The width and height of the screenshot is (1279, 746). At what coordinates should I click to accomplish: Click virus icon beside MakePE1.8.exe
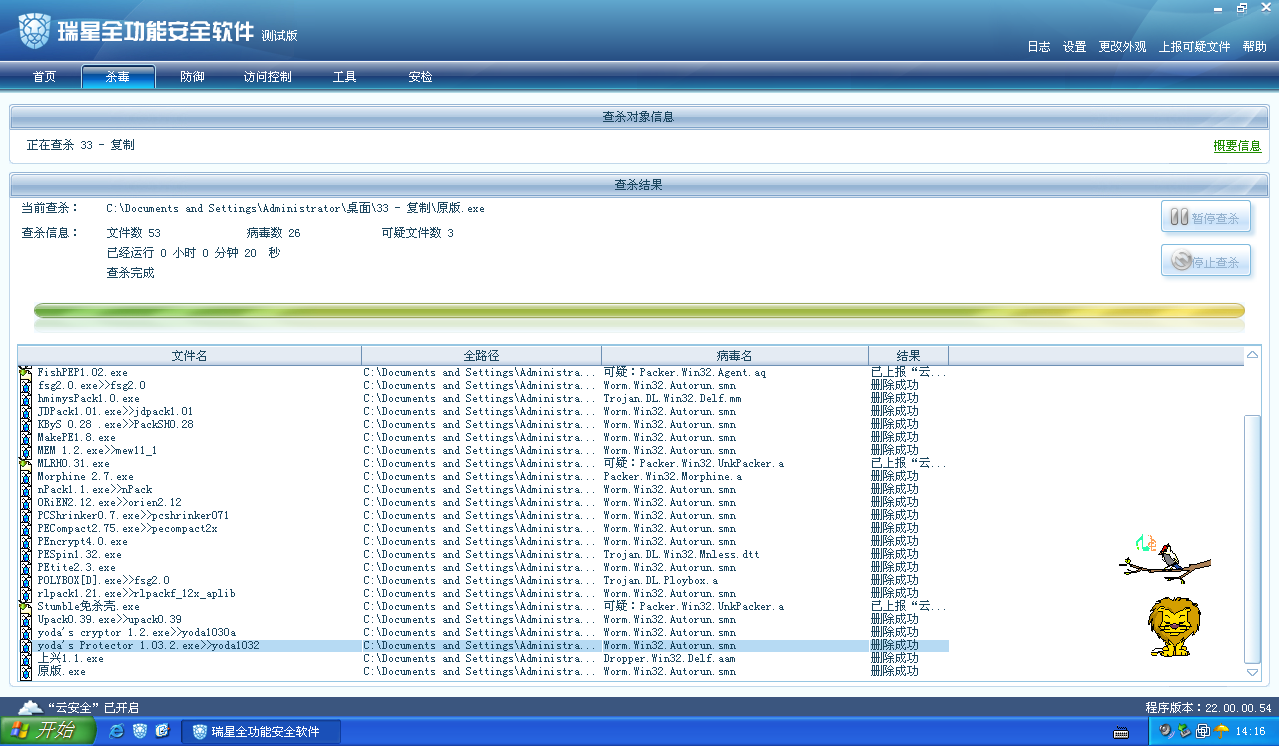26,437
